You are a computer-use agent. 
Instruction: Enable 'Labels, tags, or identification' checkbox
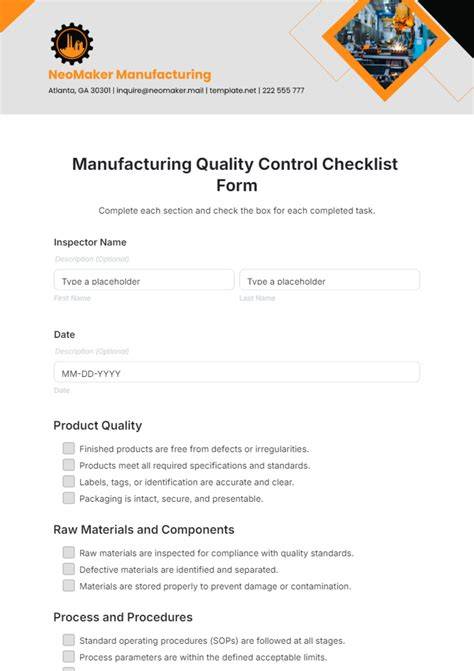coord(68,481)
